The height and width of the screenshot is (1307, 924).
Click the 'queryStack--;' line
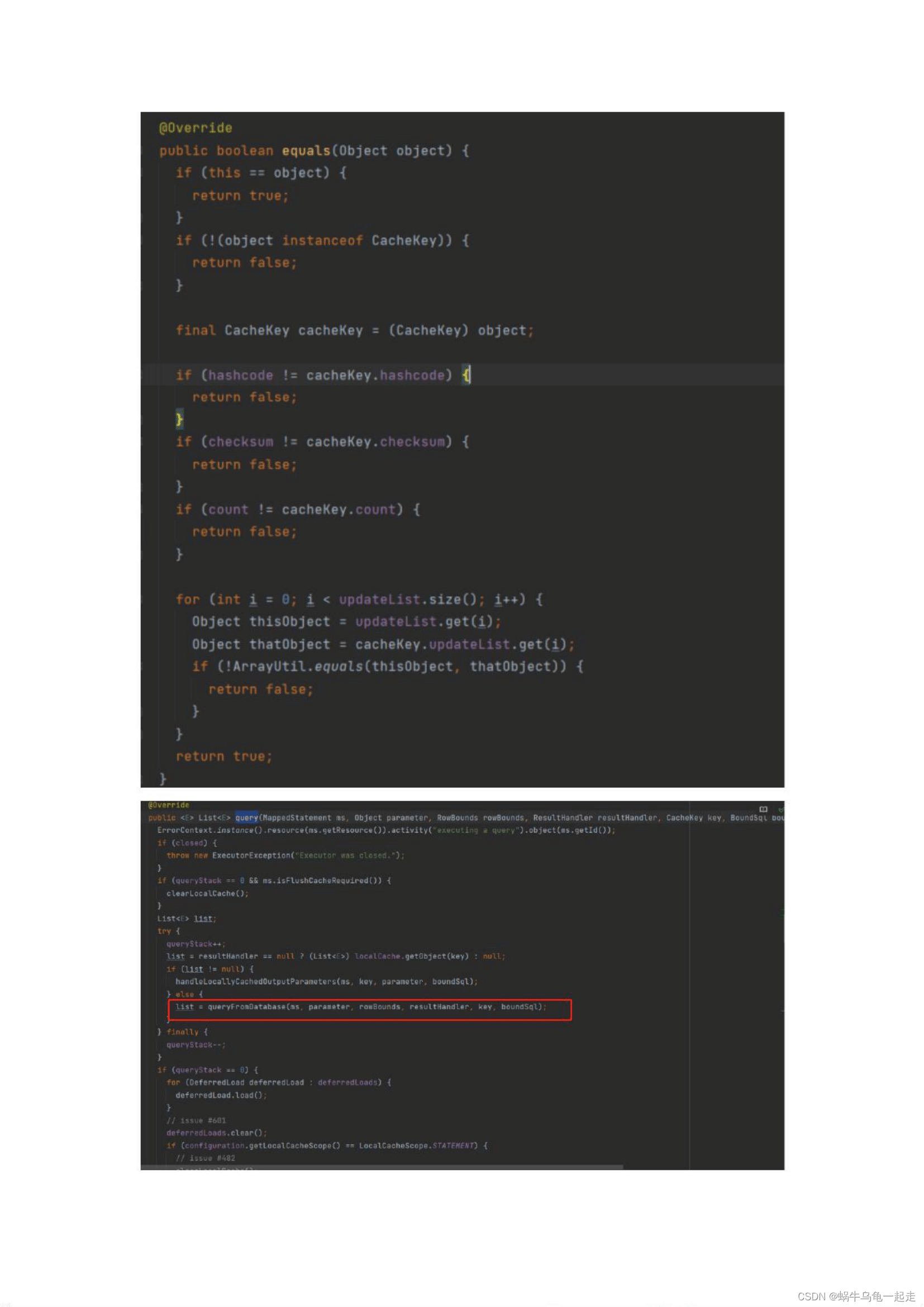click(196, 1044)
